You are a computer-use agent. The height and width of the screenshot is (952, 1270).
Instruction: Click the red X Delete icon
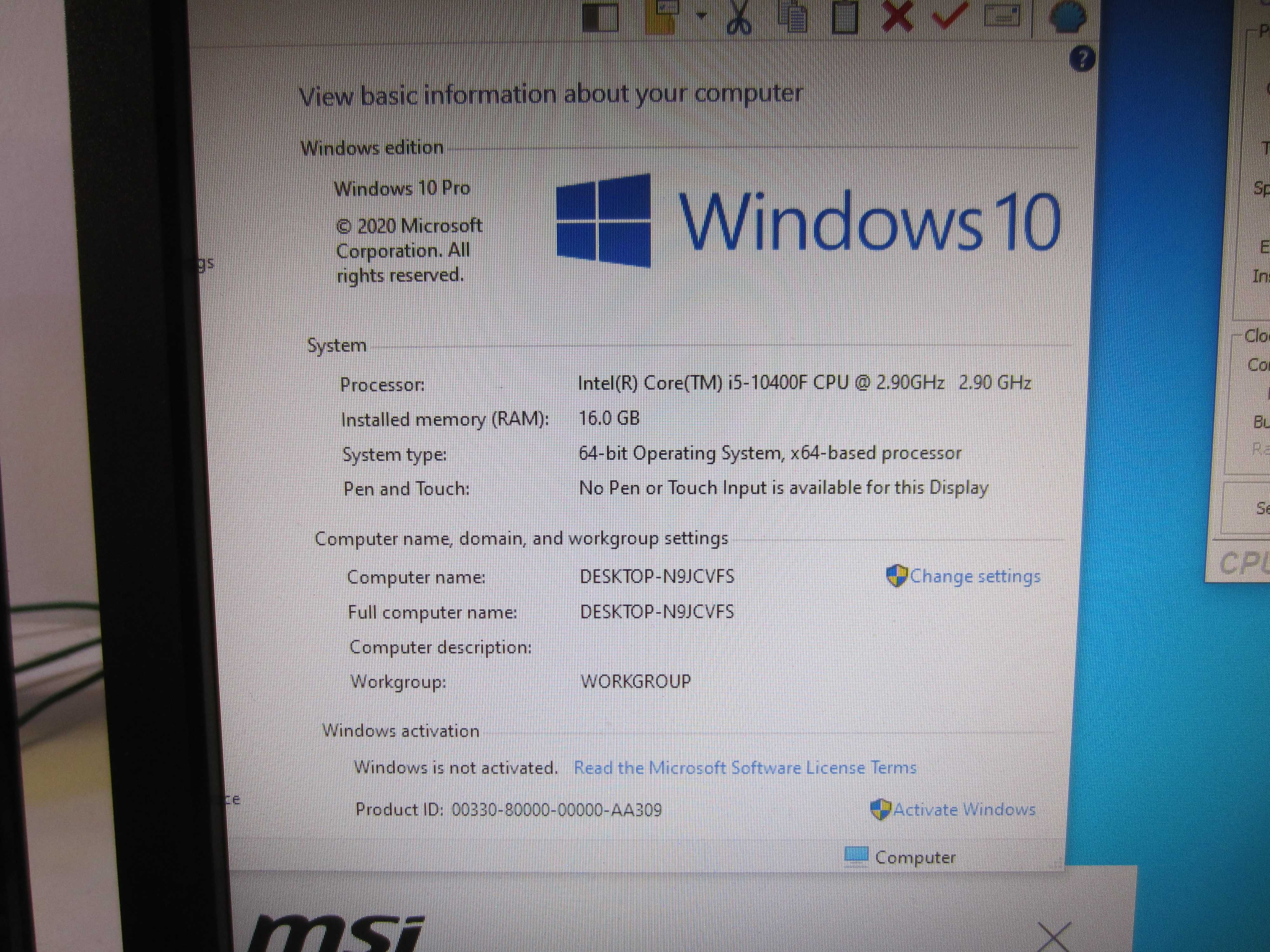click(x=897, y=16)
